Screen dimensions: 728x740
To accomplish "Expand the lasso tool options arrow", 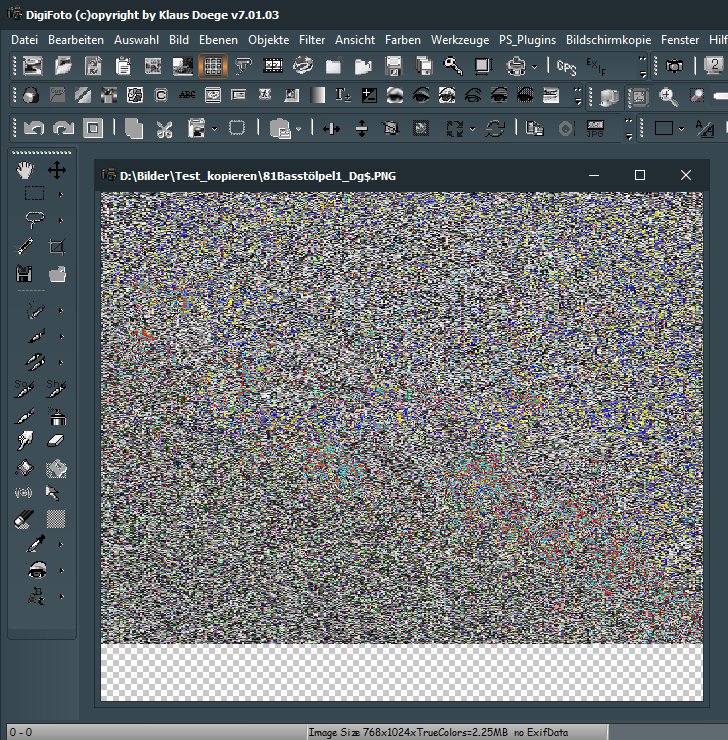I will pos(61,220).
